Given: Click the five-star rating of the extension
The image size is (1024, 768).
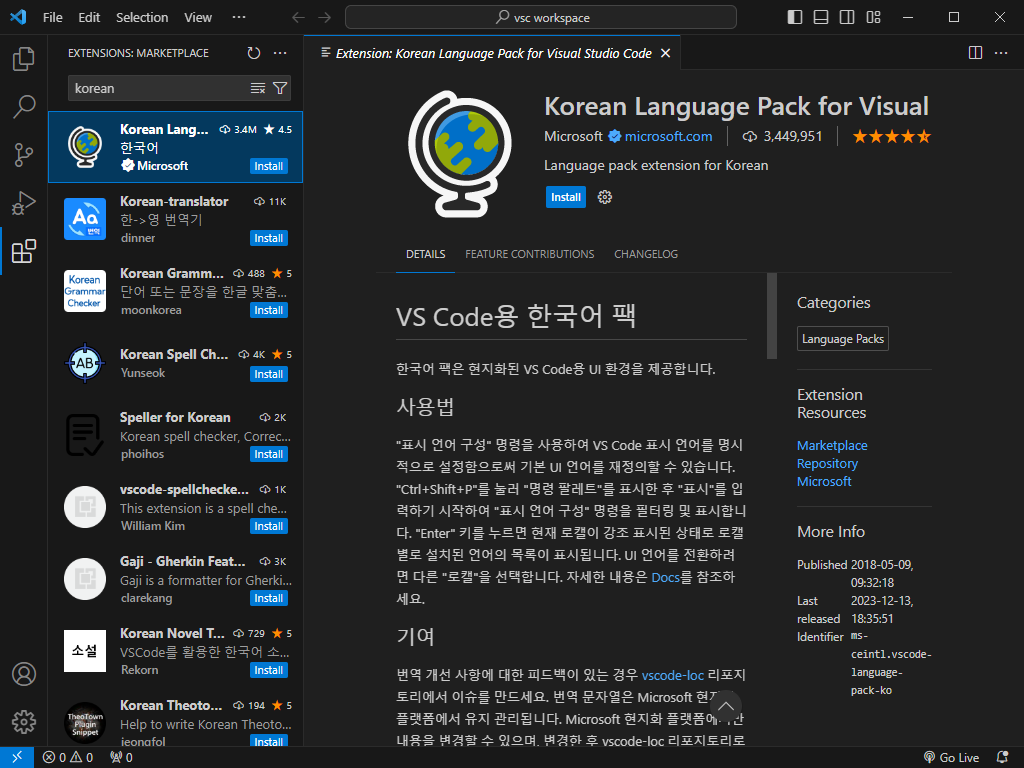Looking at the screenshot, I should (x=891, y=136).
